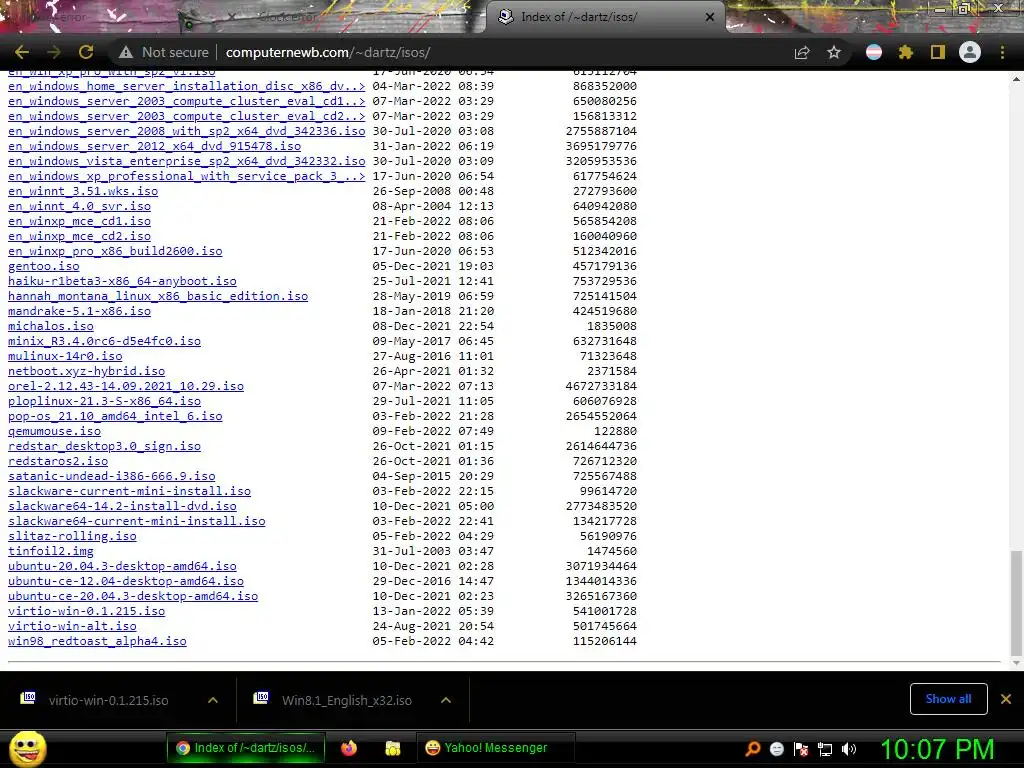Select the 'Index of /~dartz/isos/' tab
This screenshot has height=768, width=1024.
604,17
